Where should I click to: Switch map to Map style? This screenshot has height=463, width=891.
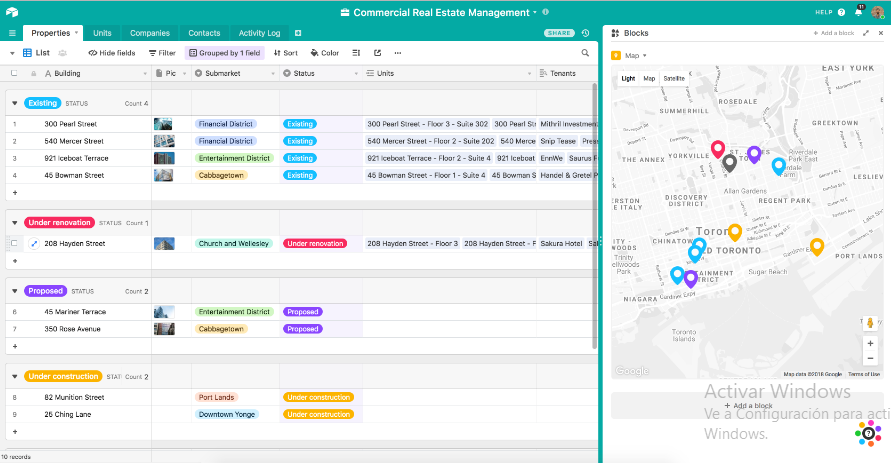[649, 78]
